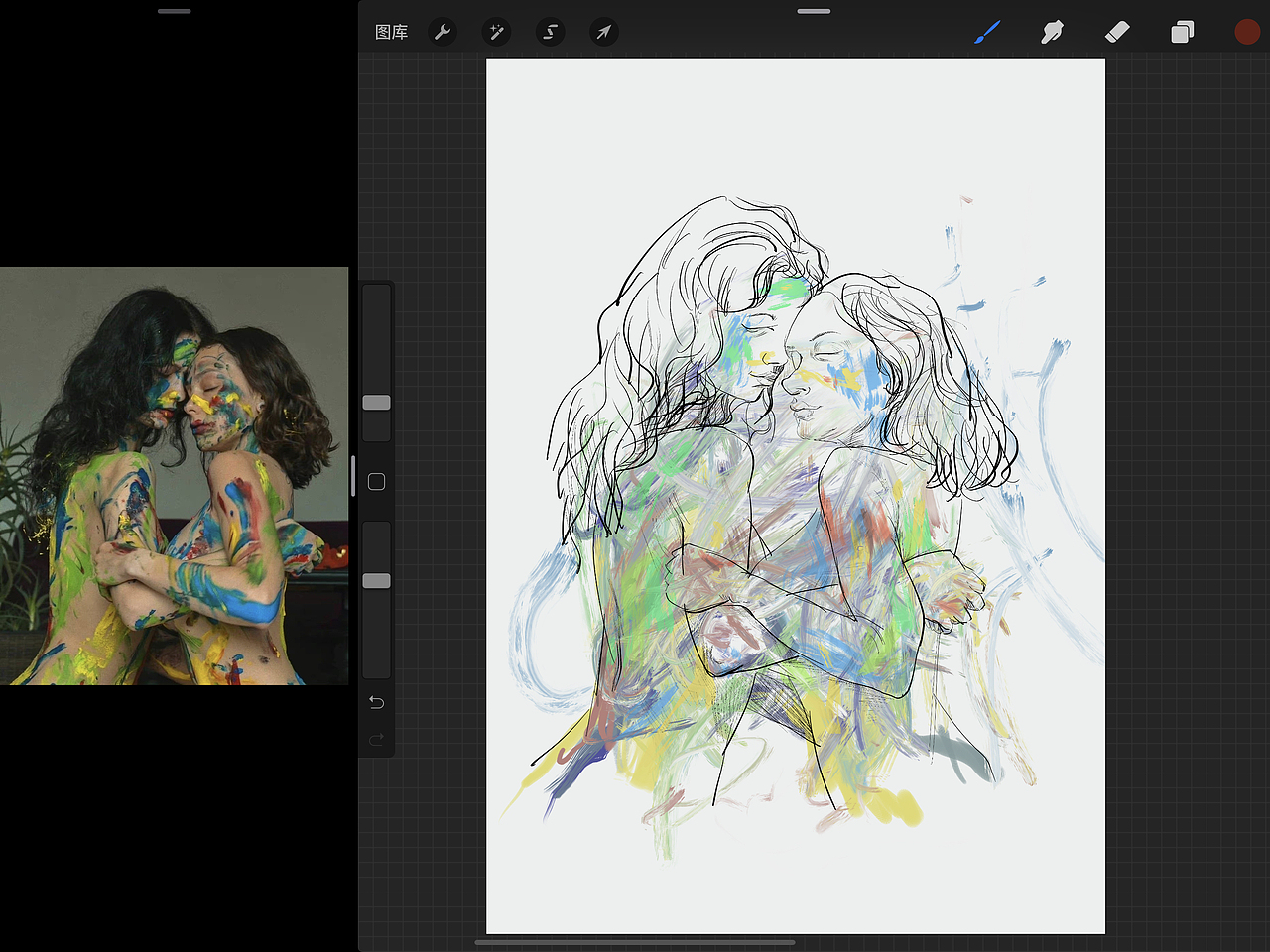Select the Smudge tool
The height and width of the screenshot is (952, 1270).
click(x=1052, y=32)
